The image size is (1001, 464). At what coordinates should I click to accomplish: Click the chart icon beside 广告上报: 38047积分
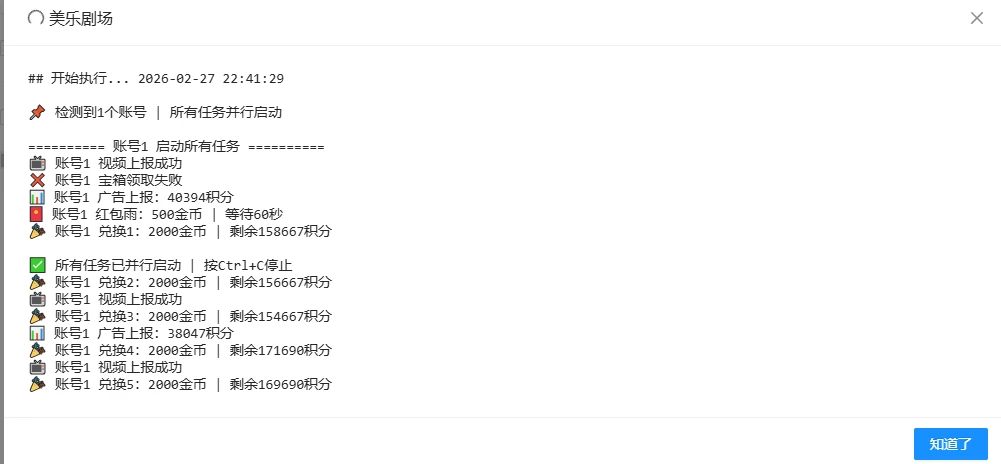pos(37,333)
